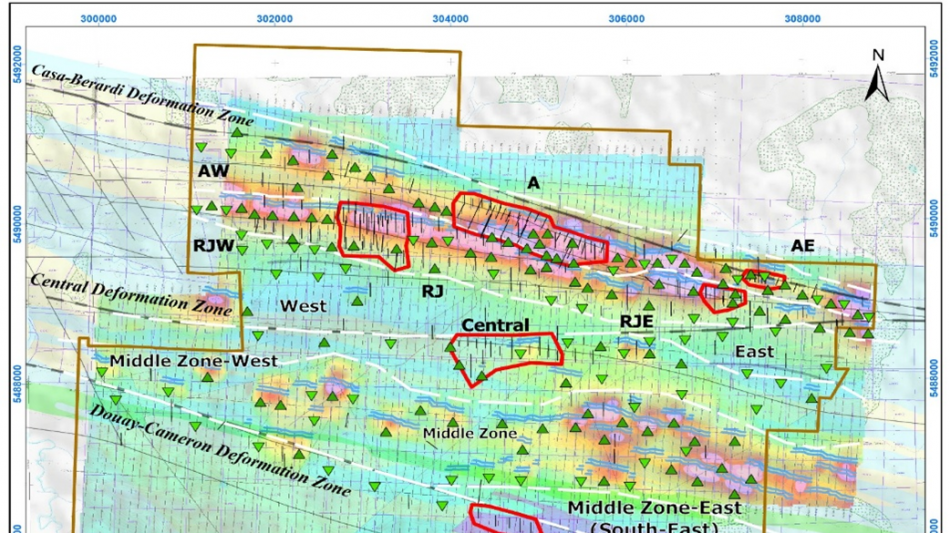Click the red polygon at the bottom edge

point(505,520)
